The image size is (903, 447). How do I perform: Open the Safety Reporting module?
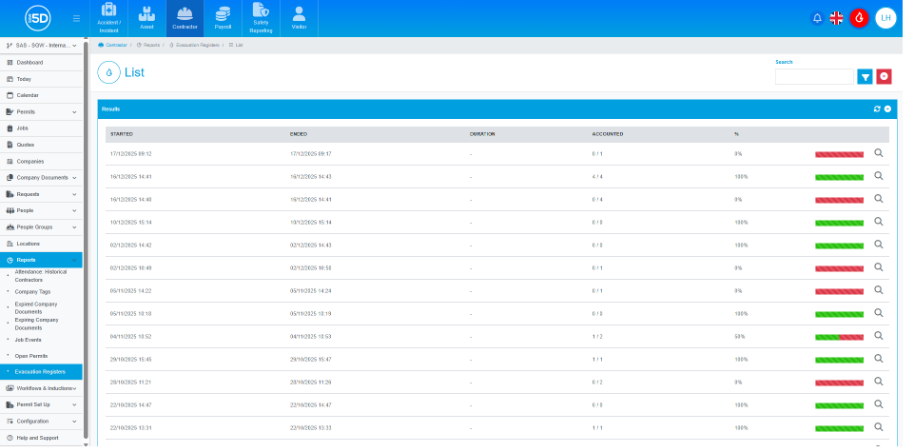point(261,18)
